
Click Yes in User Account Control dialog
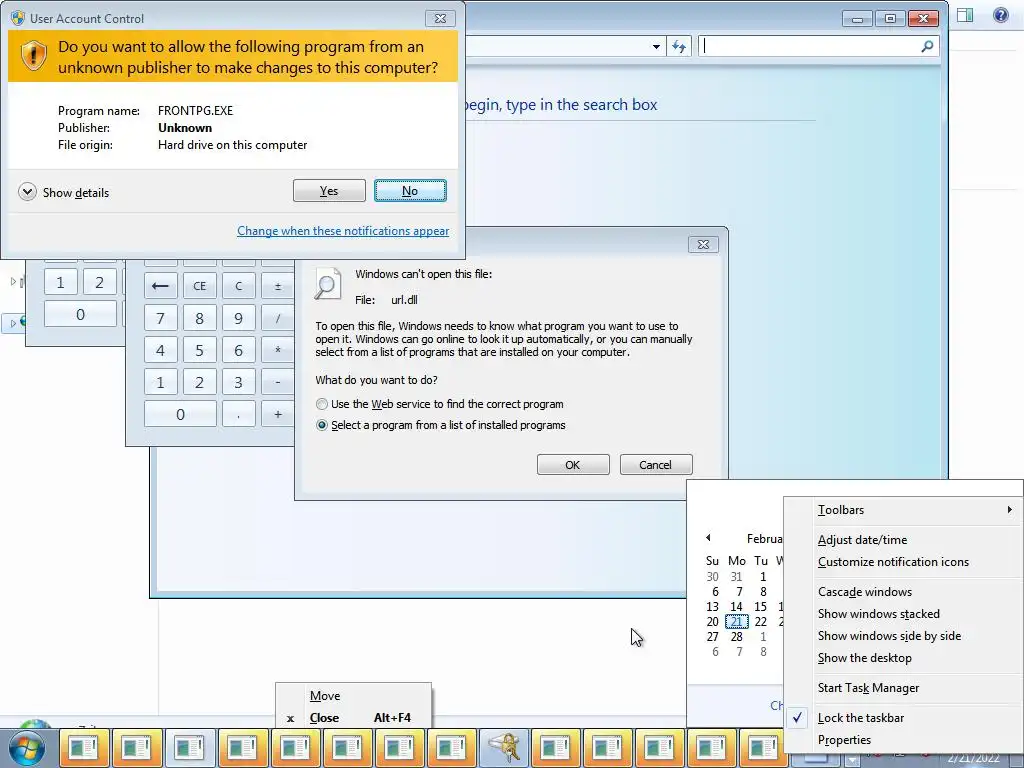pos(329,191)
